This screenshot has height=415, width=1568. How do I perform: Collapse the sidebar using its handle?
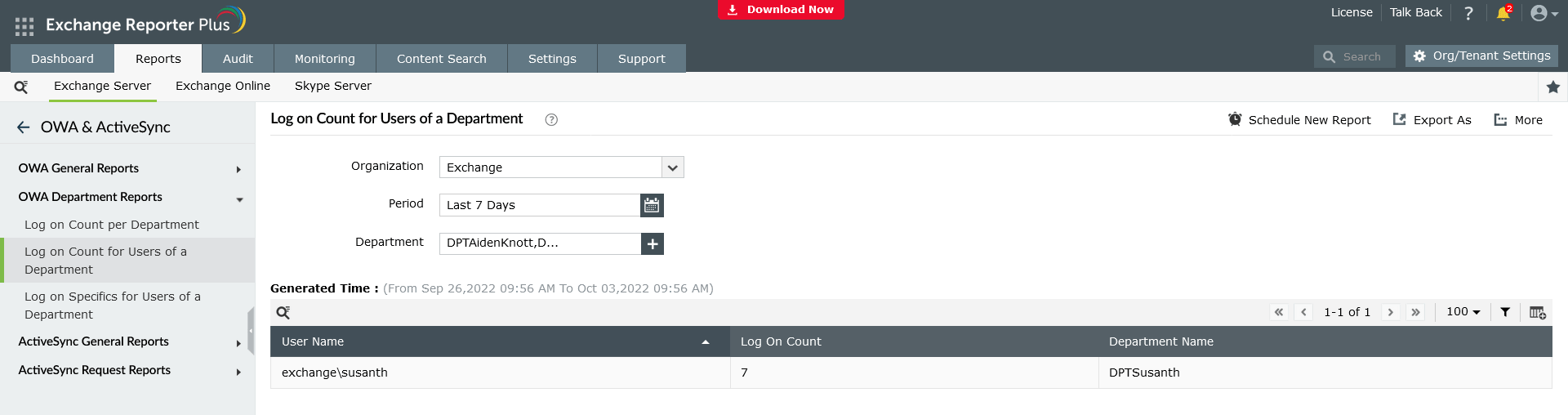pos(251,331)
